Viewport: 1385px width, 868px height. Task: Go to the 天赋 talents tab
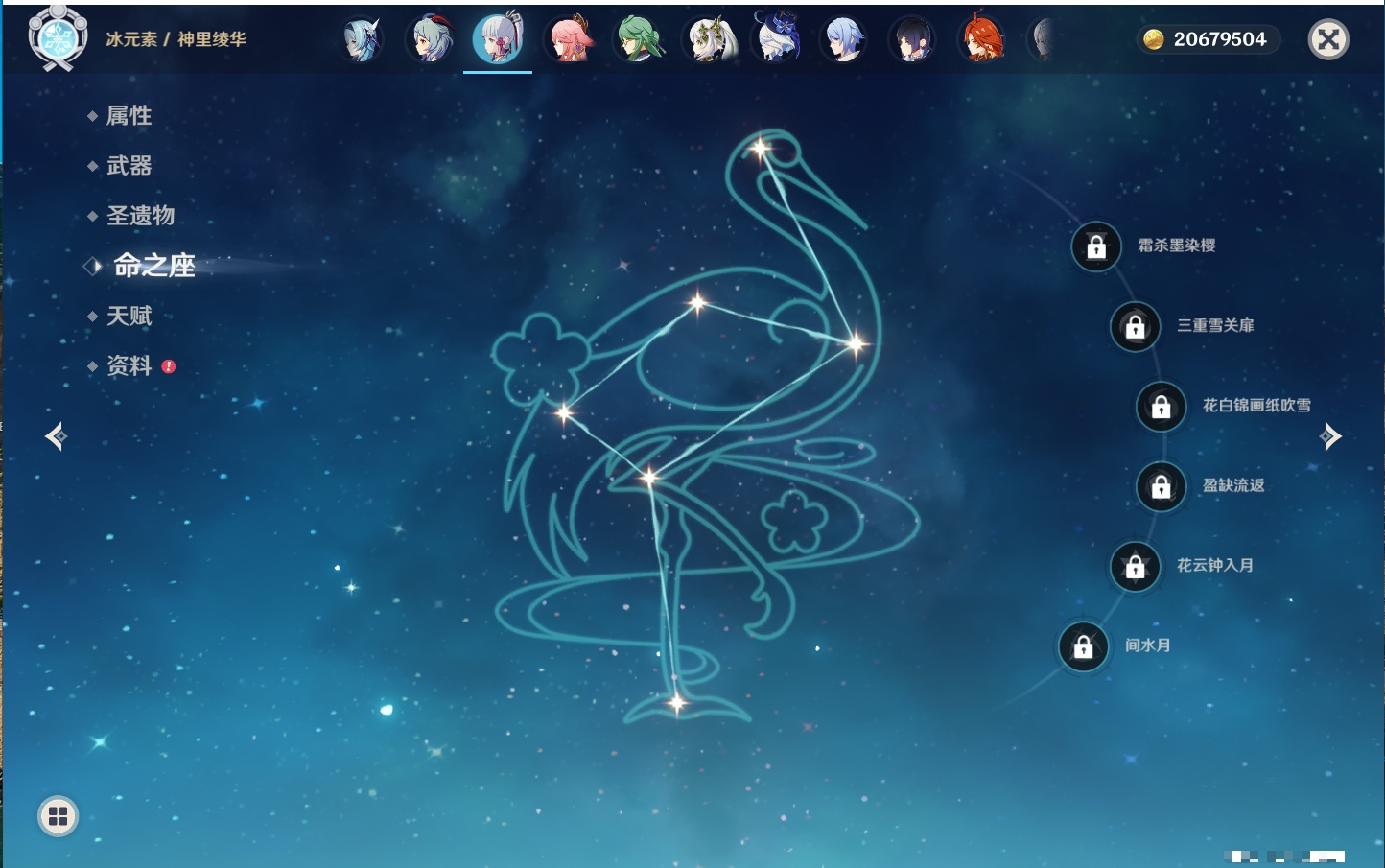[129, 316]
